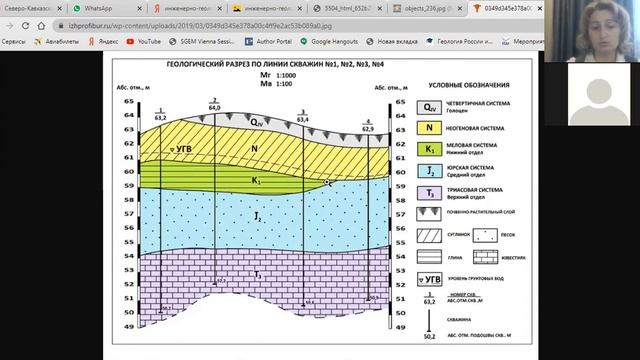This screenshot has height=360, width=640.
Task: Open the Геология России bookmark
Action: (x=459, y=42)
